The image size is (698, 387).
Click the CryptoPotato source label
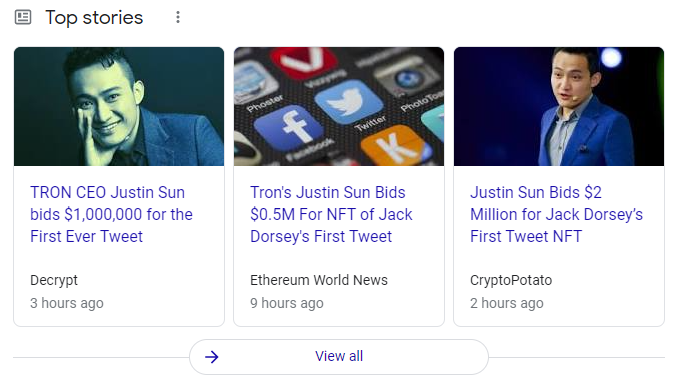pyautogui.click(x=511, y=280)
